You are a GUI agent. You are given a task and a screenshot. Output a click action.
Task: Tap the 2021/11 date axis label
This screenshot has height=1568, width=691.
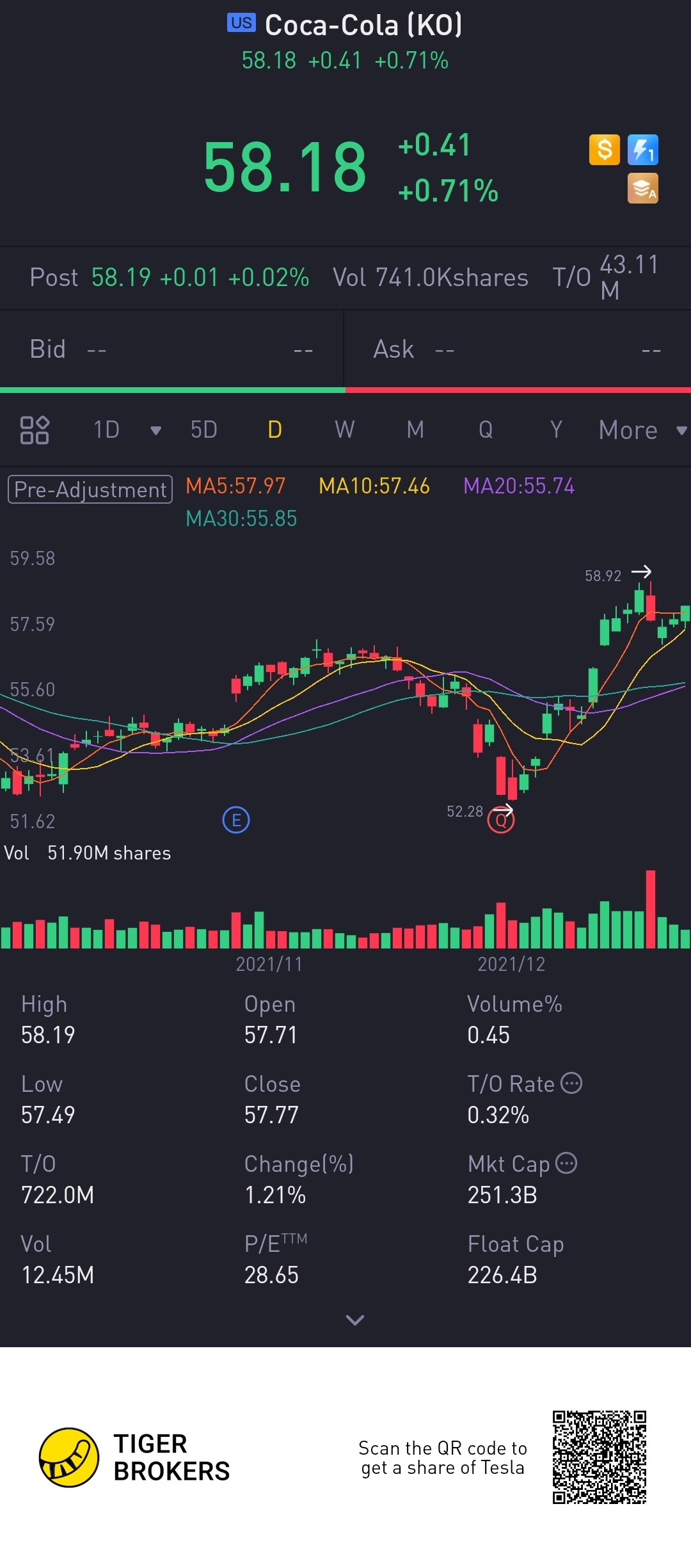(x=269, y=964)
